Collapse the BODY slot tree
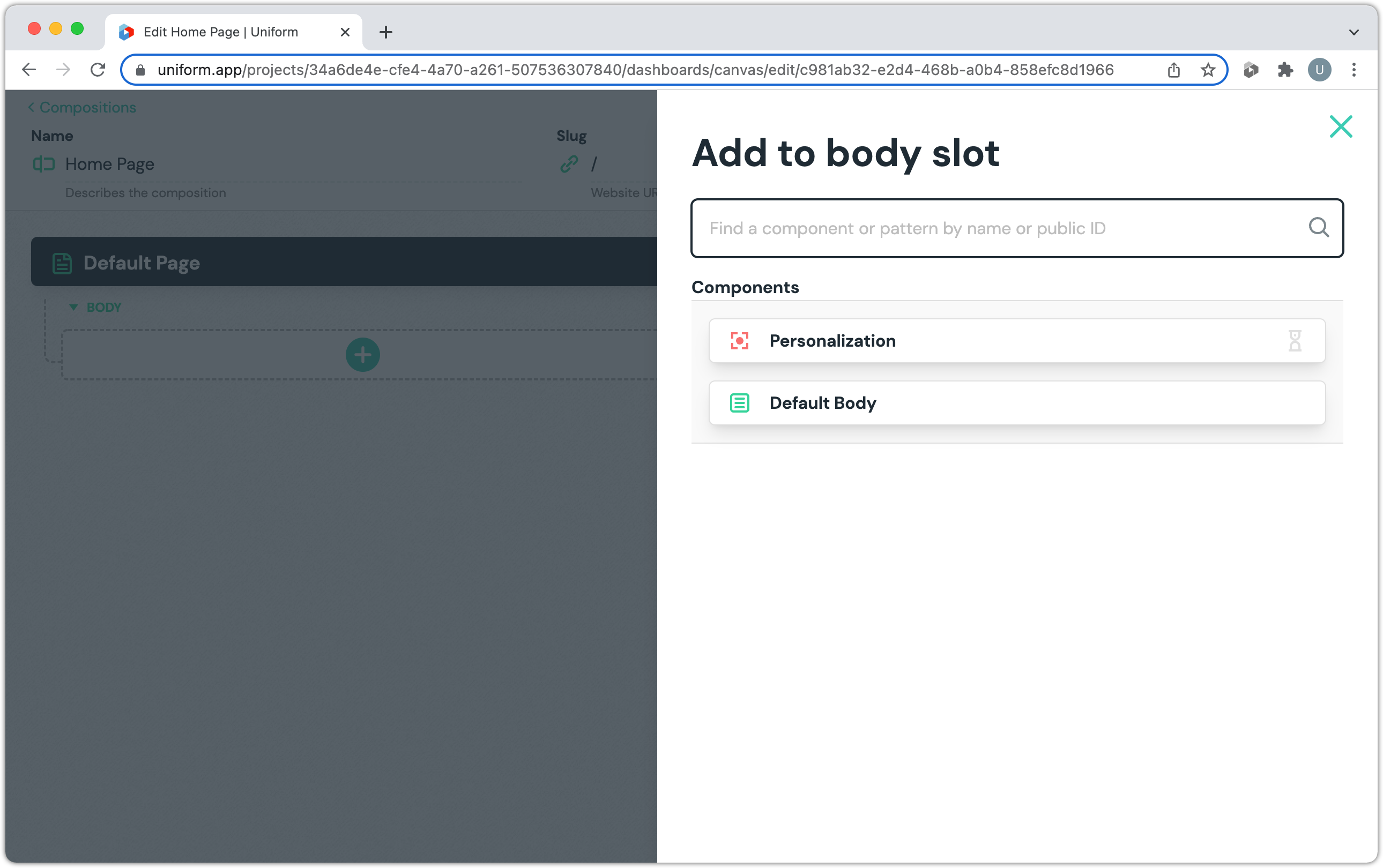Image resolution: width=1383 pixels, height=868 pixels. point(73,308)
